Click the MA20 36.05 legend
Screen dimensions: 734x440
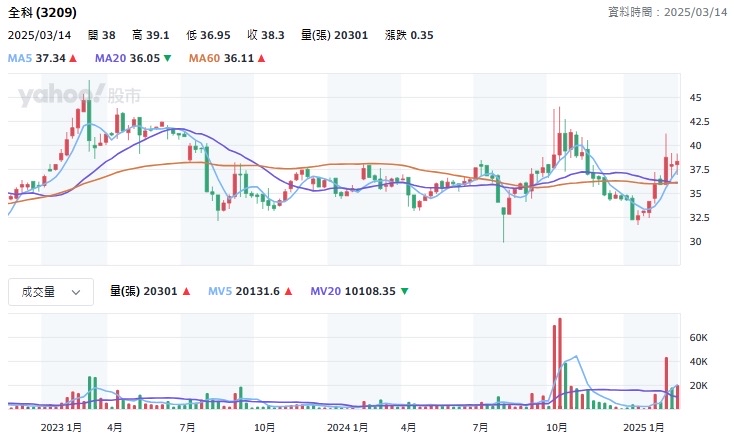(127, 59)
